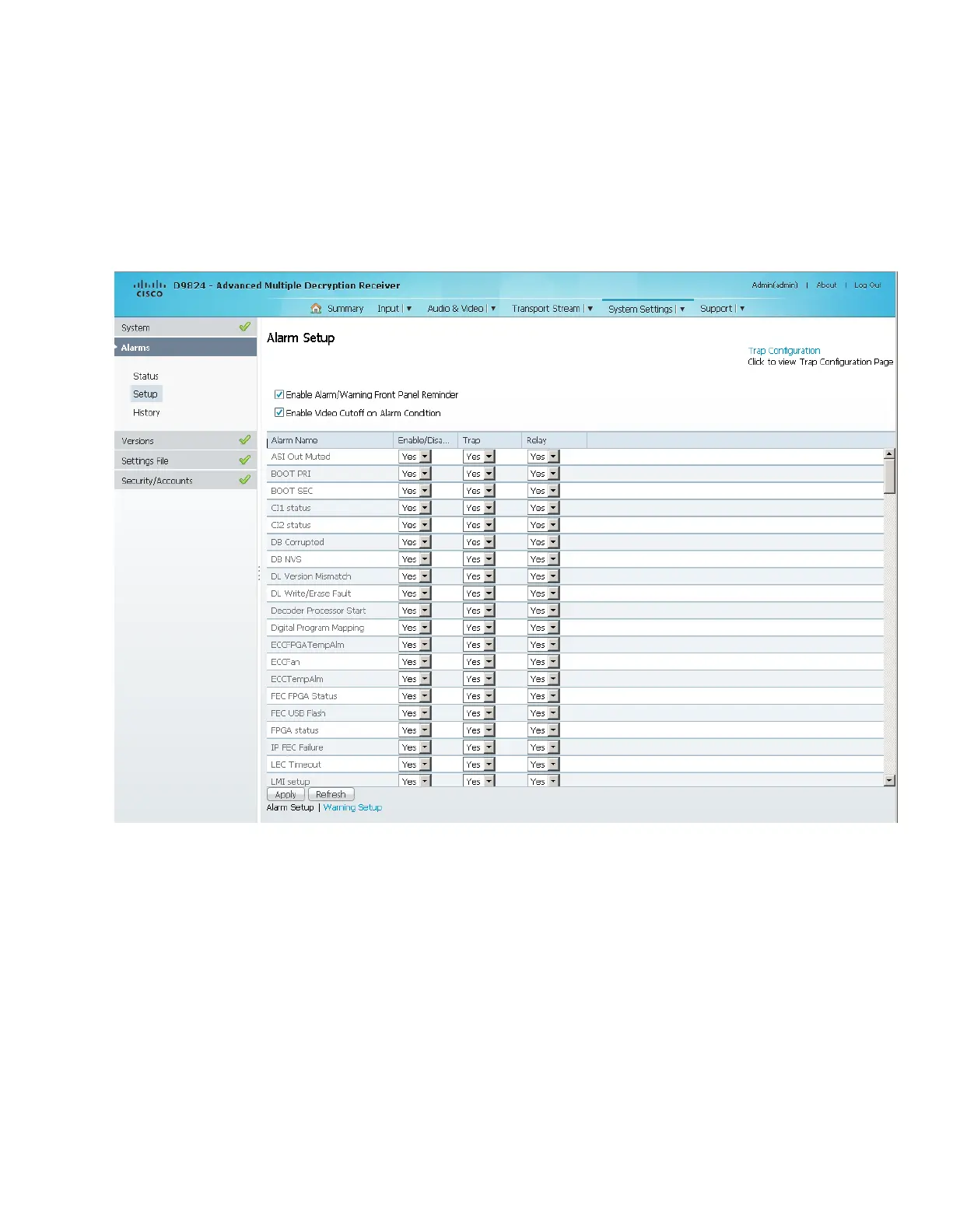
Task: Open the Summary menu tab
Action: [x=345, y=309]
